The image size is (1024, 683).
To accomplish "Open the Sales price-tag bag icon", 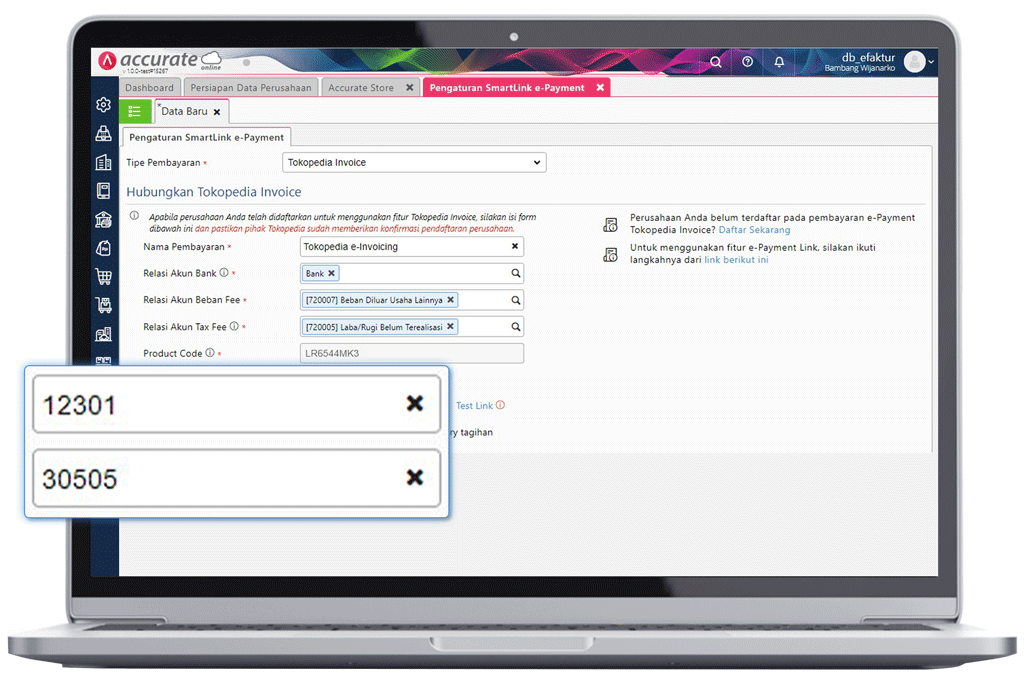I will pyautogui.click(x=103, y=248).
